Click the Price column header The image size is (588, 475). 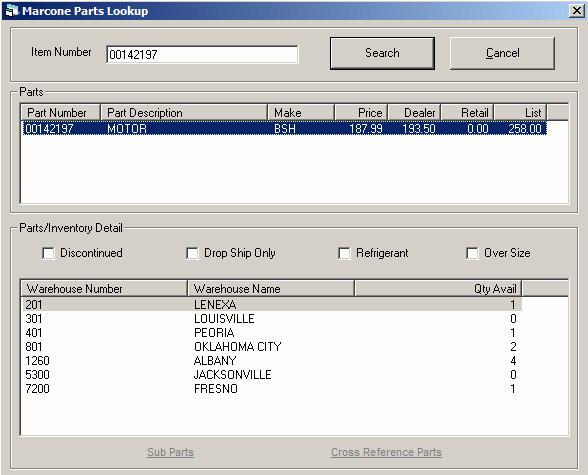[x=361, y=112]
